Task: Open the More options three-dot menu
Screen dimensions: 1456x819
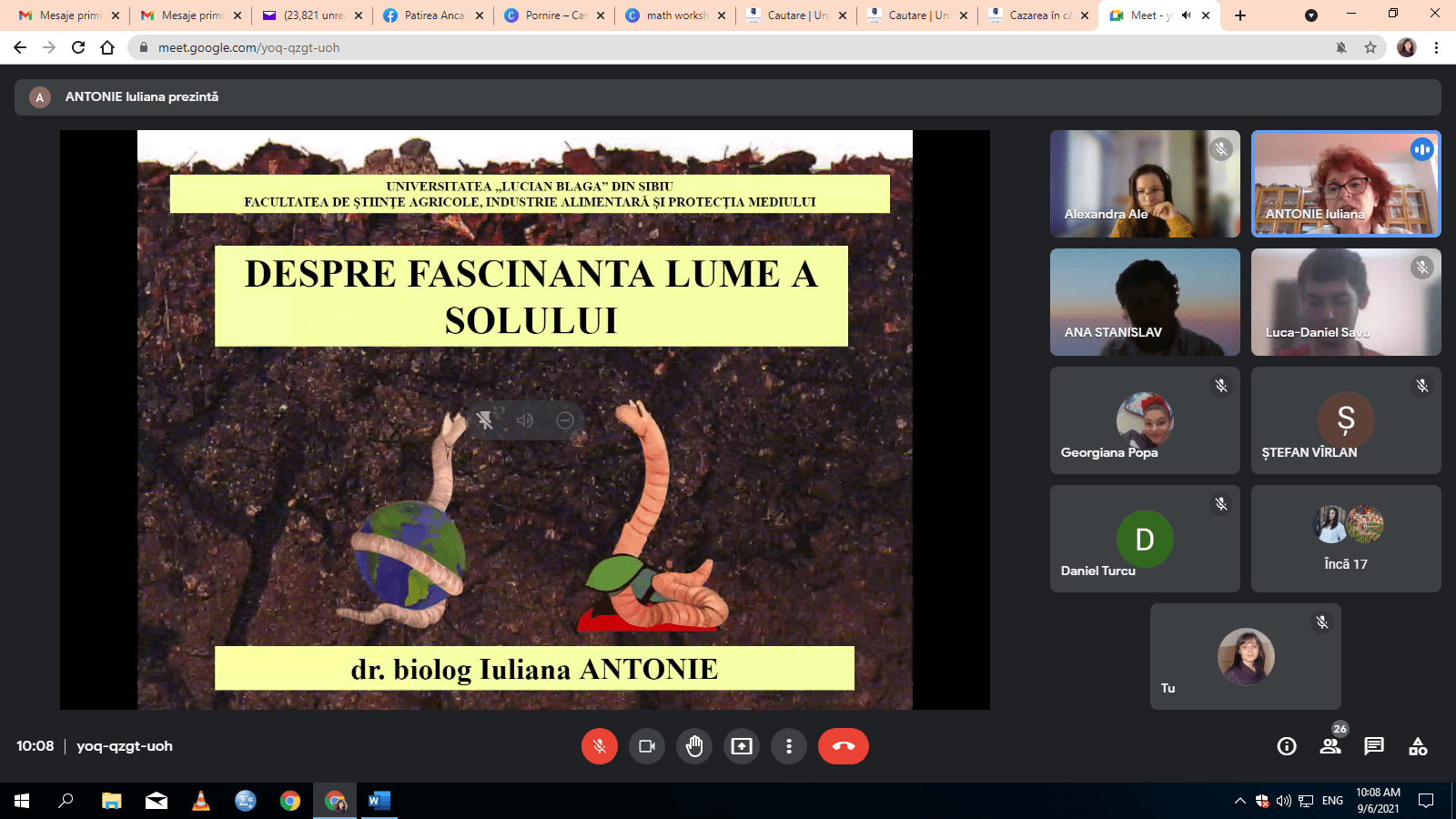Action: point(789,746)
